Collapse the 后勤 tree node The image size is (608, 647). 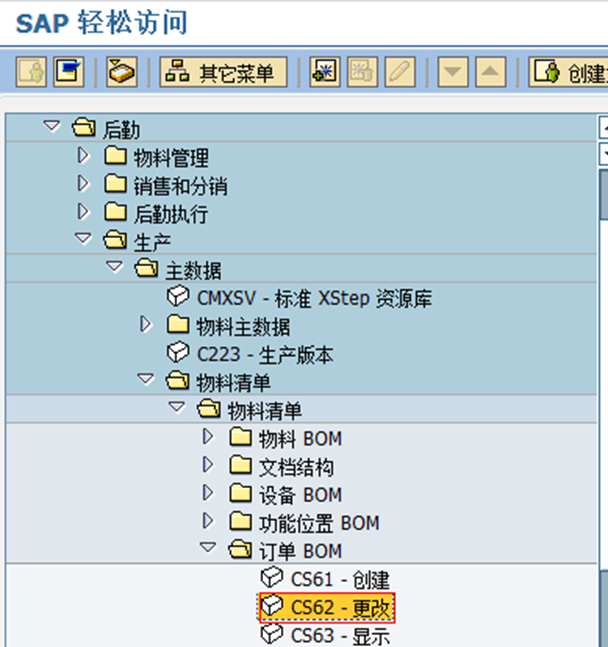[52, 126]
